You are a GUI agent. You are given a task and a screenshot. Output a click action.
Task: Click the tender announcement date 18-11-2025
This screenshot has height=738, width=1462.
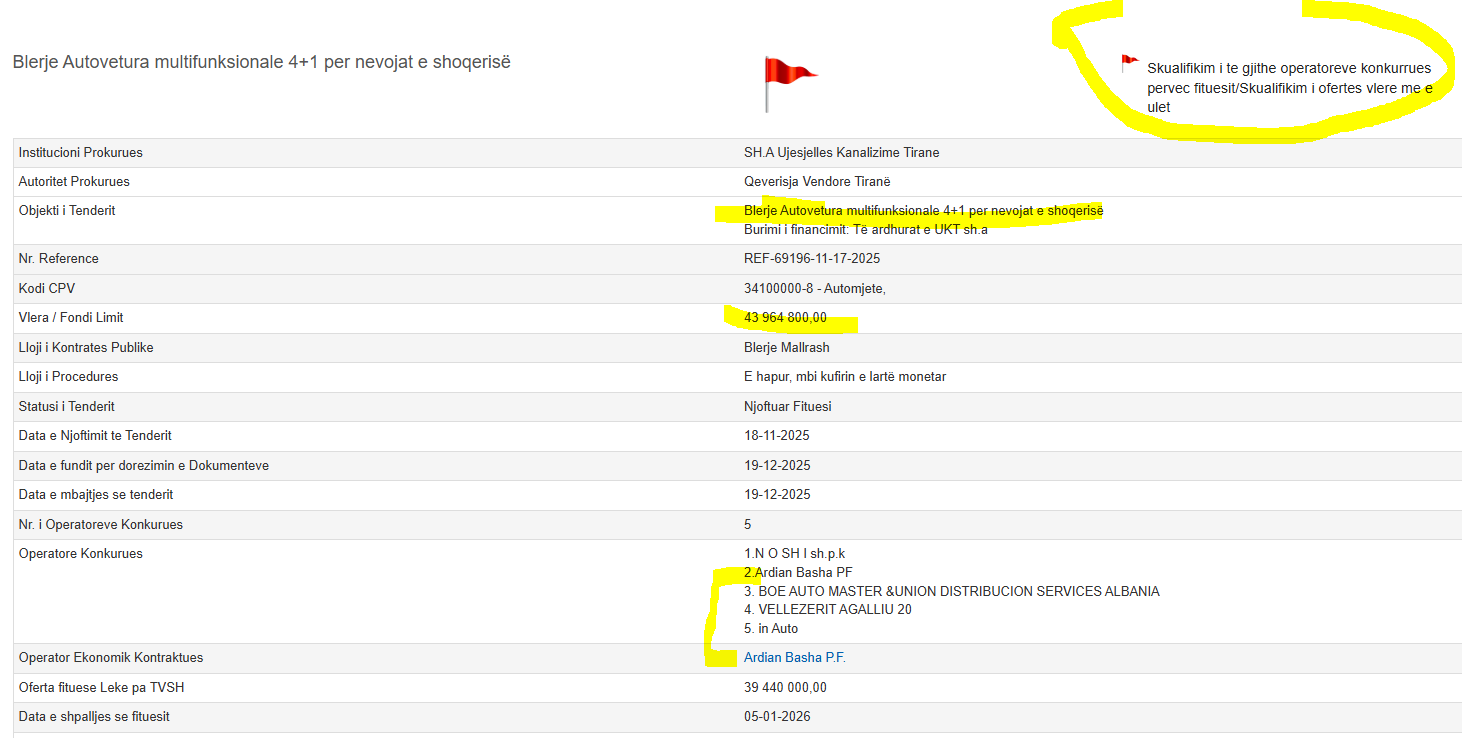click(x=776, y=436)
